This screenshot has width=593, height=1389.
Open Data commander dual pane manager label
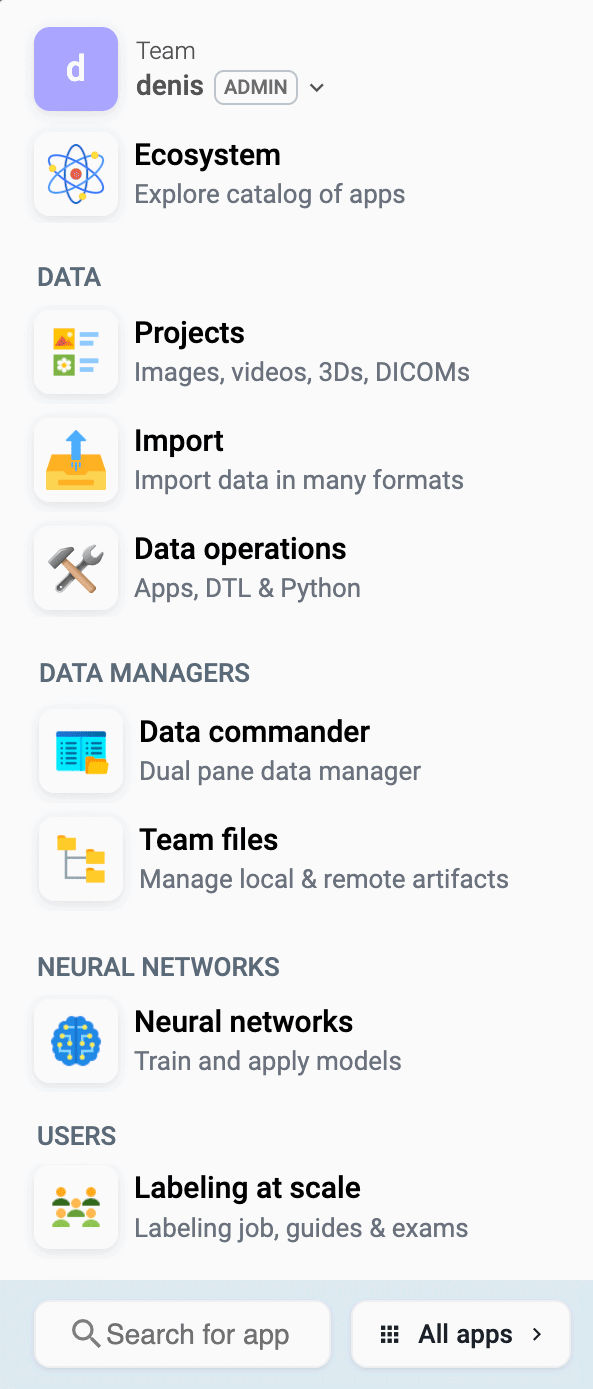(280, 772)
